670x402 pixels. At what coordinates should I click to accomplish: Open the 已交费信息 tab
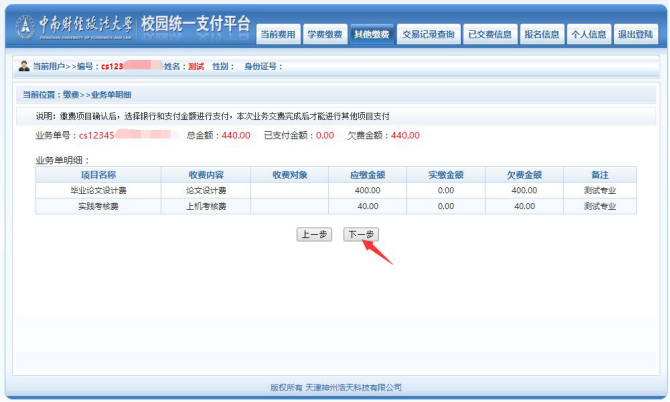(490, 34)
